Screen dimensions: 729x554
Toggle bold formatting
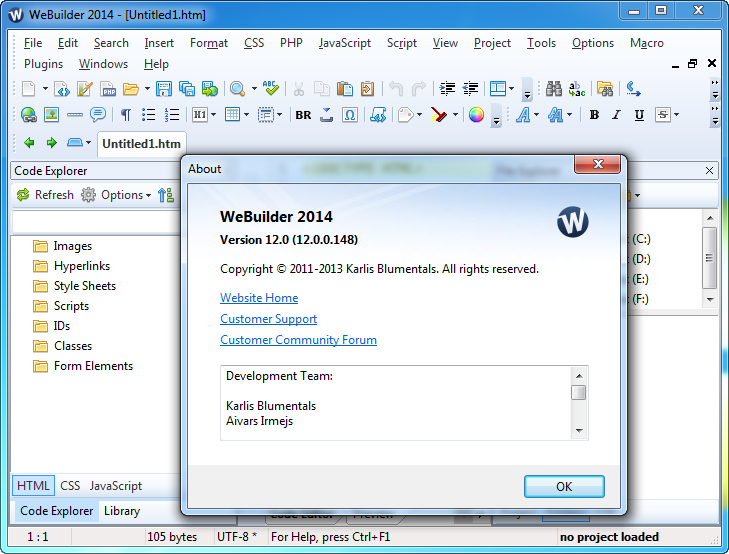(x=594, y=114)
